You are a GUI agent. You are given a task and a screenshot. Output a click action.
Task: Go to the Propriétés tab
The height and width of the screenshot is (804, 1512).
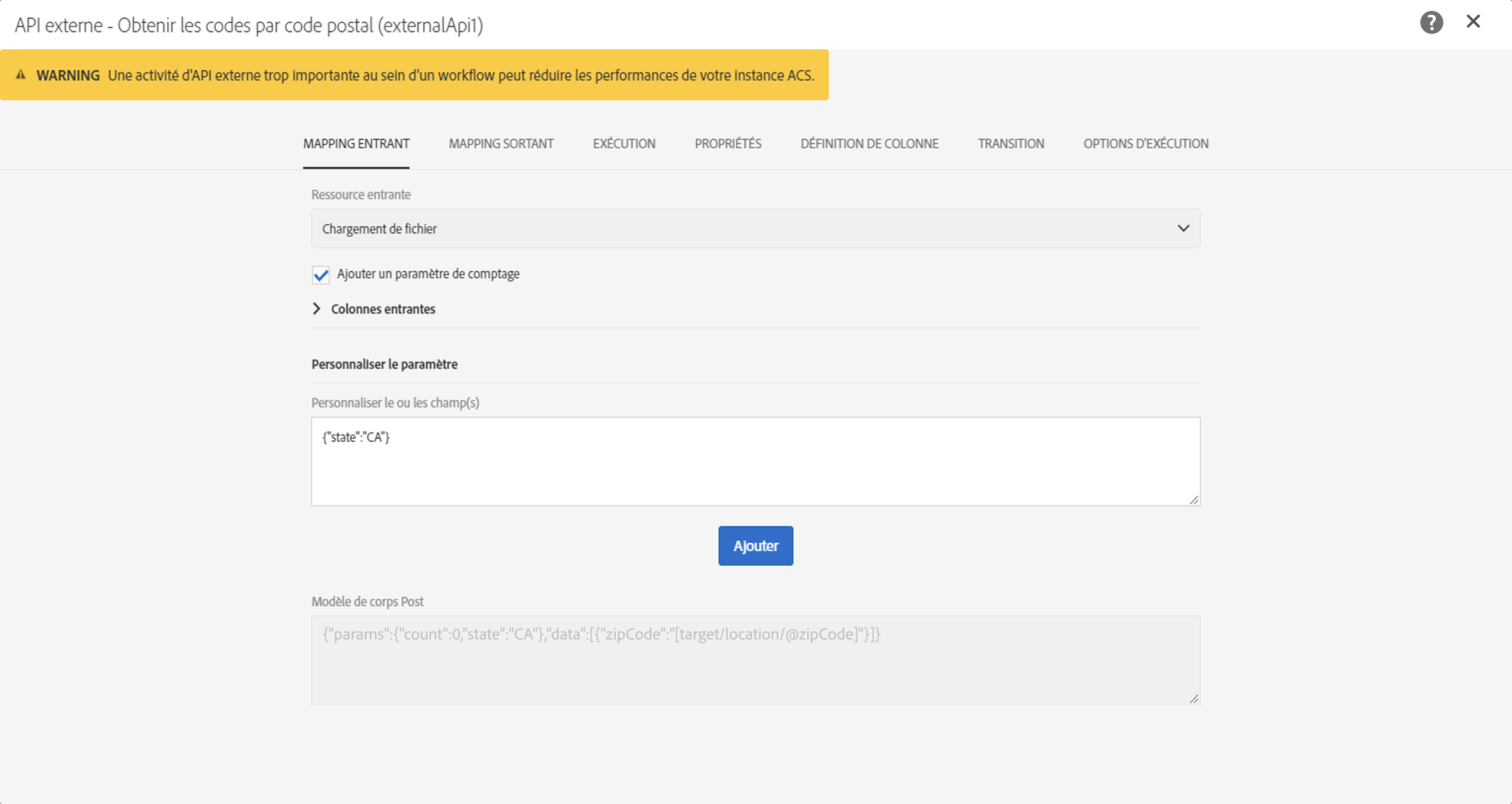(x=728, y=143)
